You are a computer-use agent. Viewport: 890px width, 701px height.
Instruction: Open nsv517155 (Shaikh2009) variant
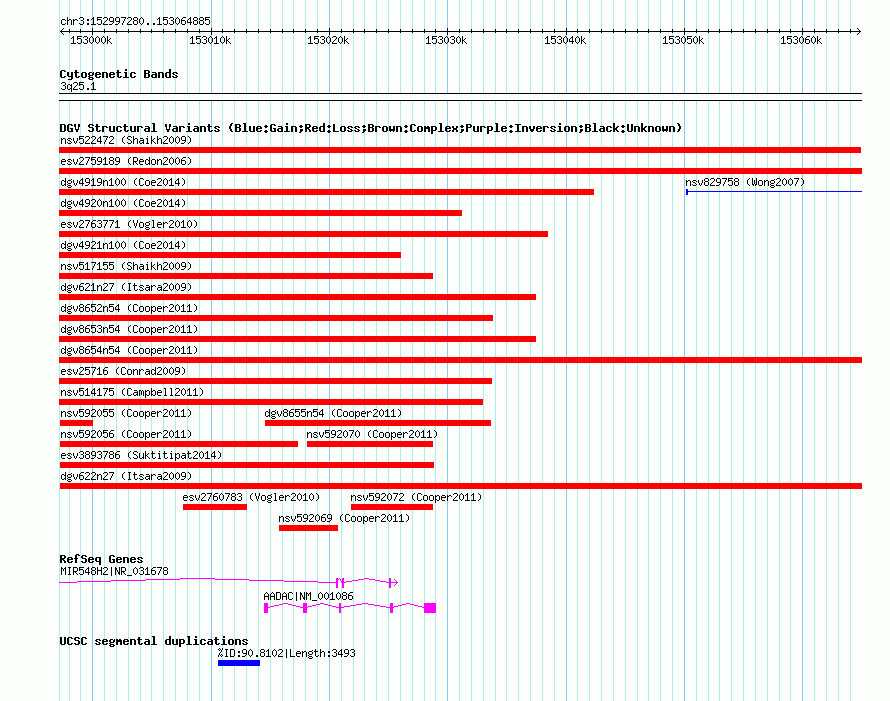click(x=246, y=276)
